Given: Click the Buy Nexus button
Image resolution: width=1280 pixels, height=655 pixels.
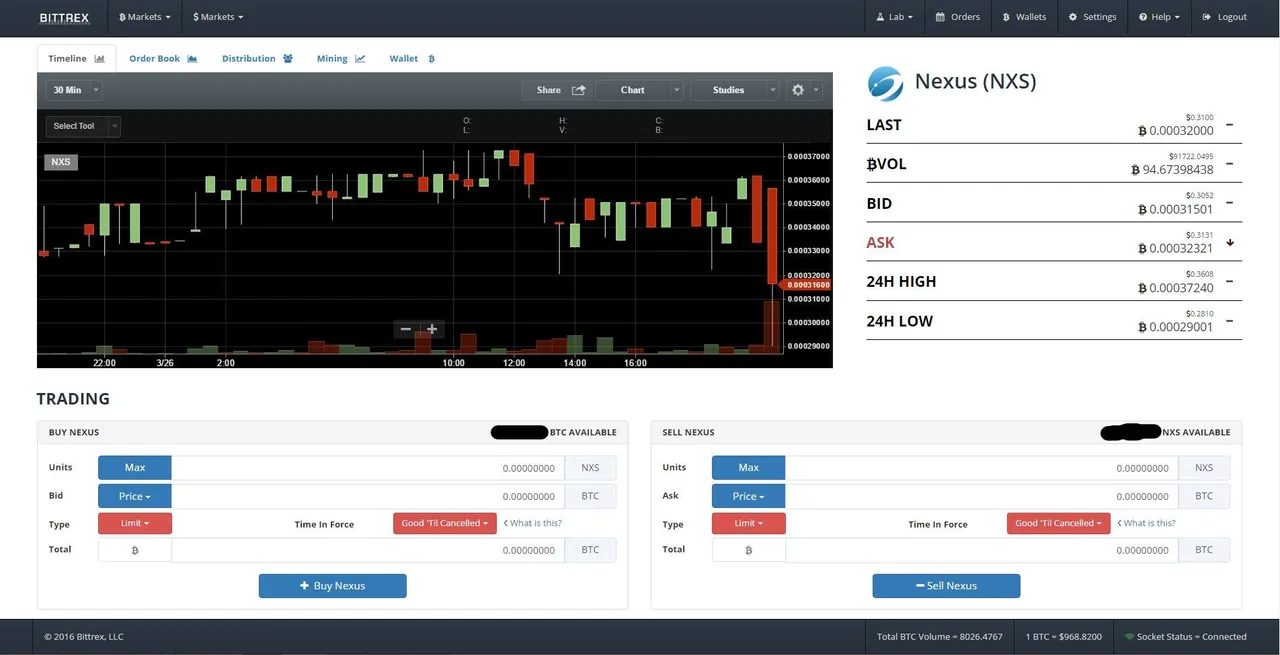Looking at the screenshot, I should click(x=333, y=586).
